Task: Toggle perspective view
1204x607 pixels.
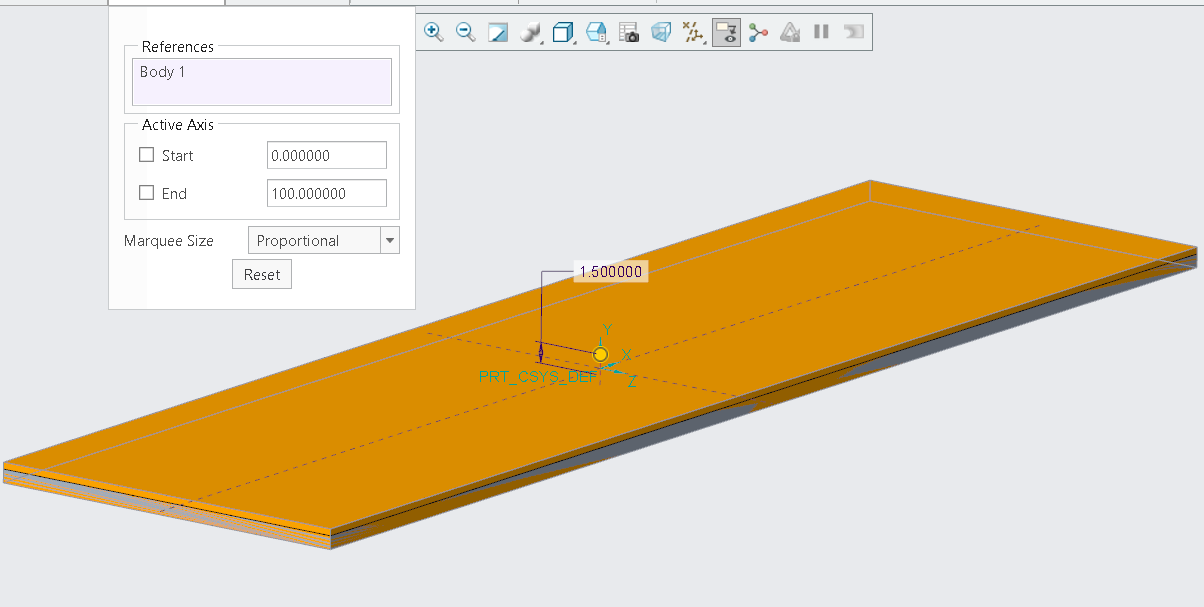Action: 661,32
